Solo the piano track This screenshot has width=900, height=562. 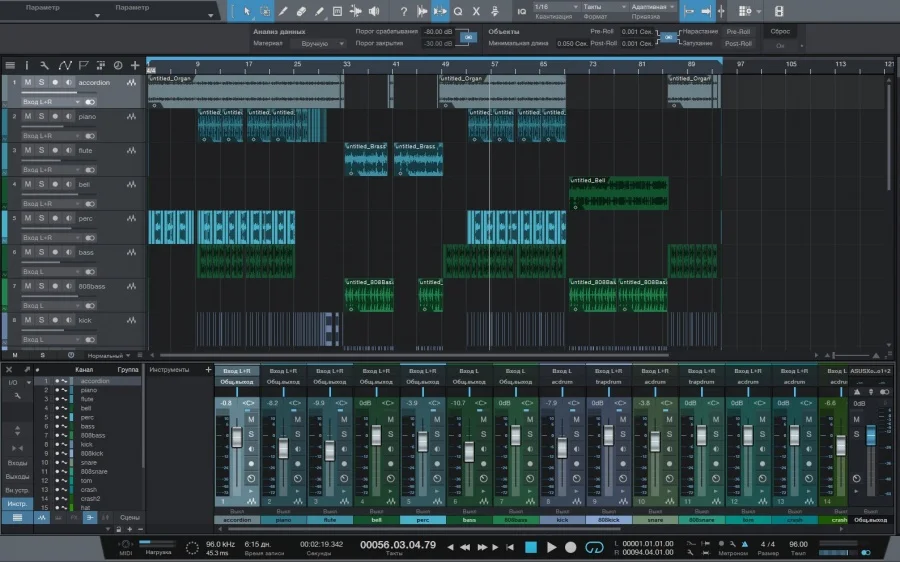[41, 116]
